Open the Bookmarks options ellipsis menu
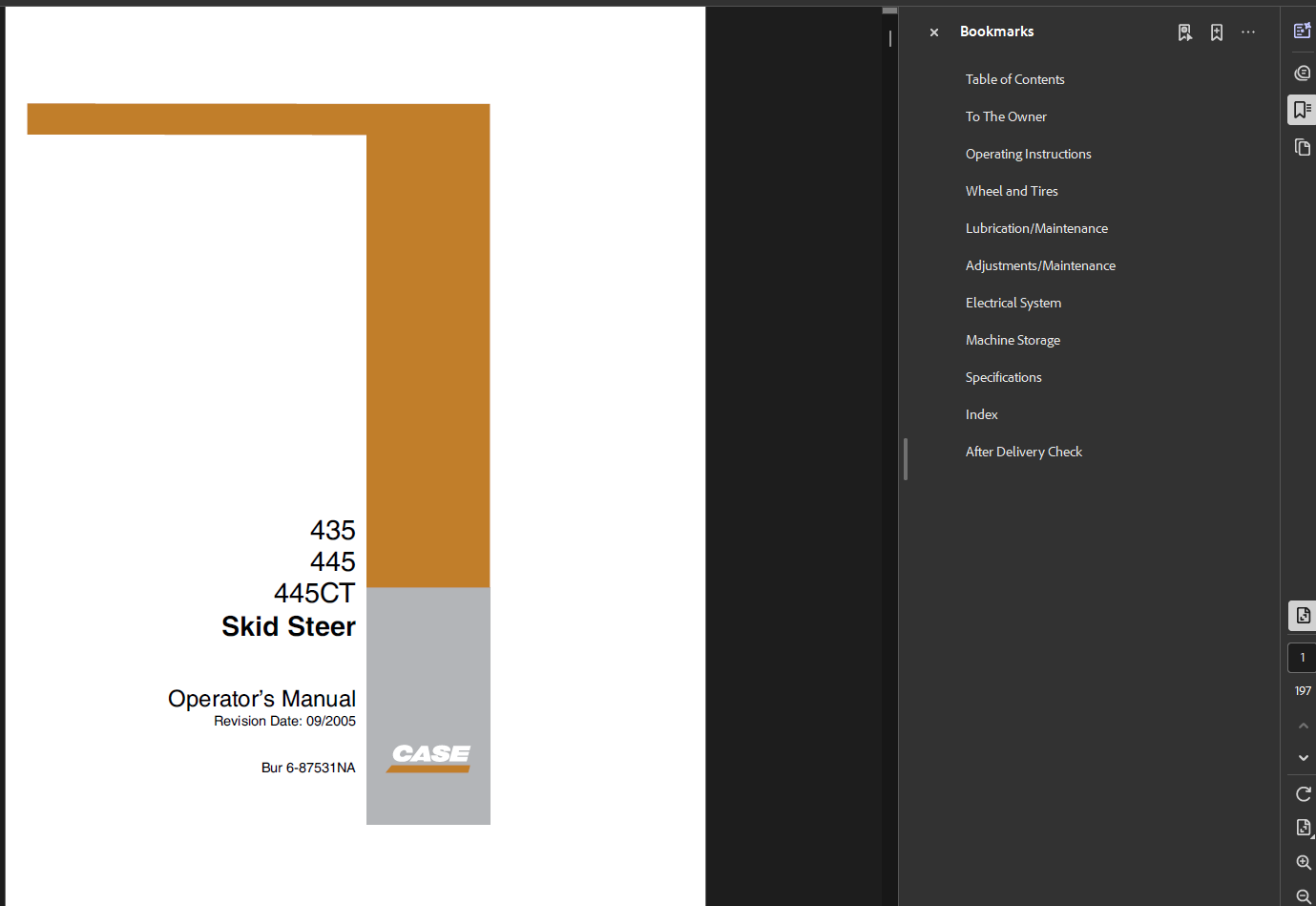The image size is (1316, 906). pyautogui.click(x=1248, y=32)
